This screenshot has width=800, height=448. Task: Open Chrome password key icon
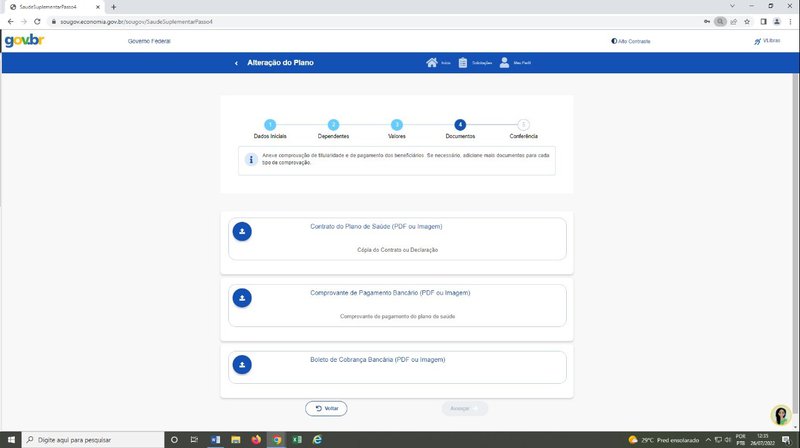pyautogui.click(x=707, y=21)
